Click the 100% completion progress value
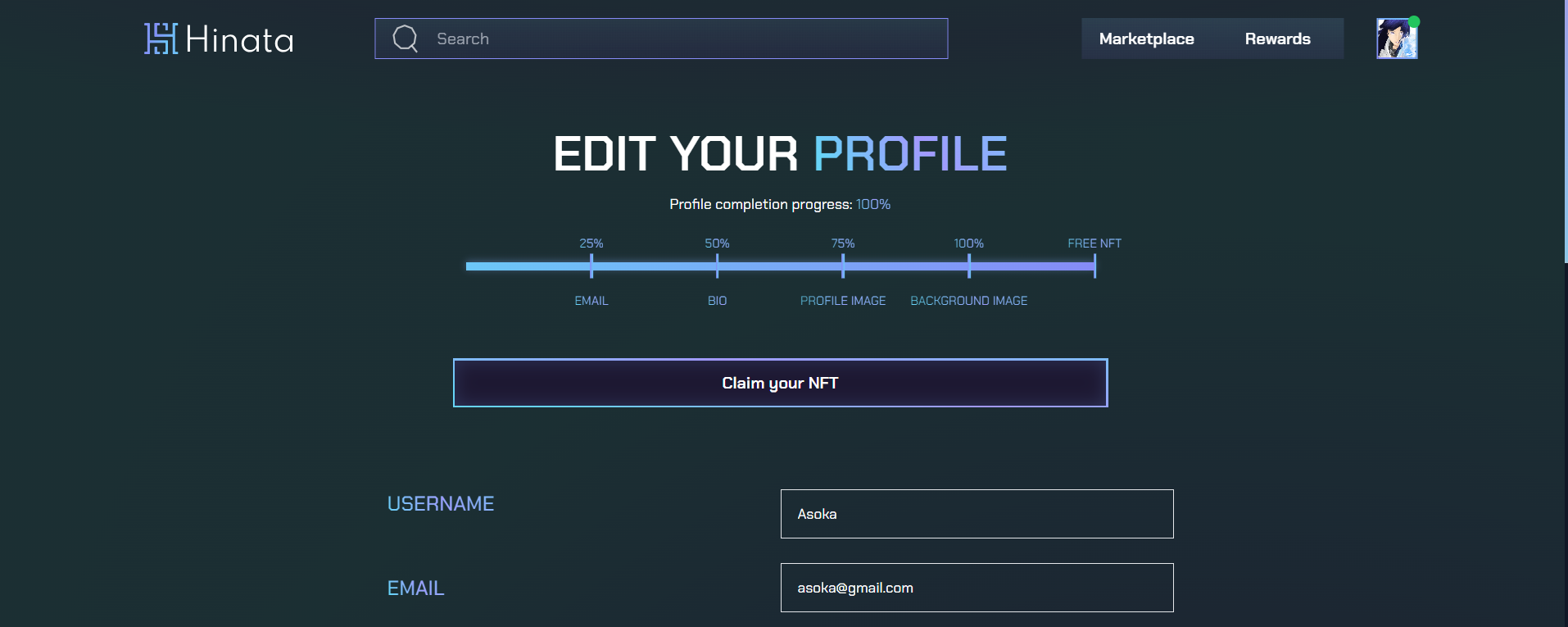Image resolution: width=1568 pixels, height=627 pixels. coord(873,204)
